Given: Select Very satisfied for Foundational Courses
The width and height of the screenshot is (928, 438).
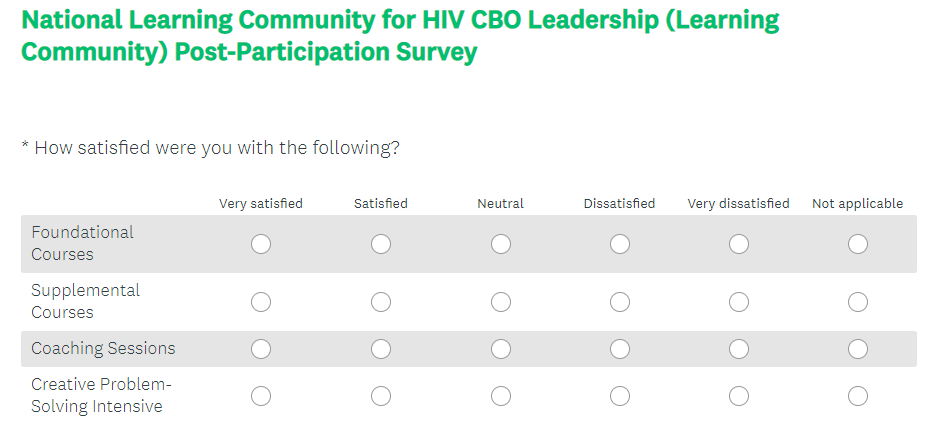Looking at the screenshot, I should [x=261, y=244].
